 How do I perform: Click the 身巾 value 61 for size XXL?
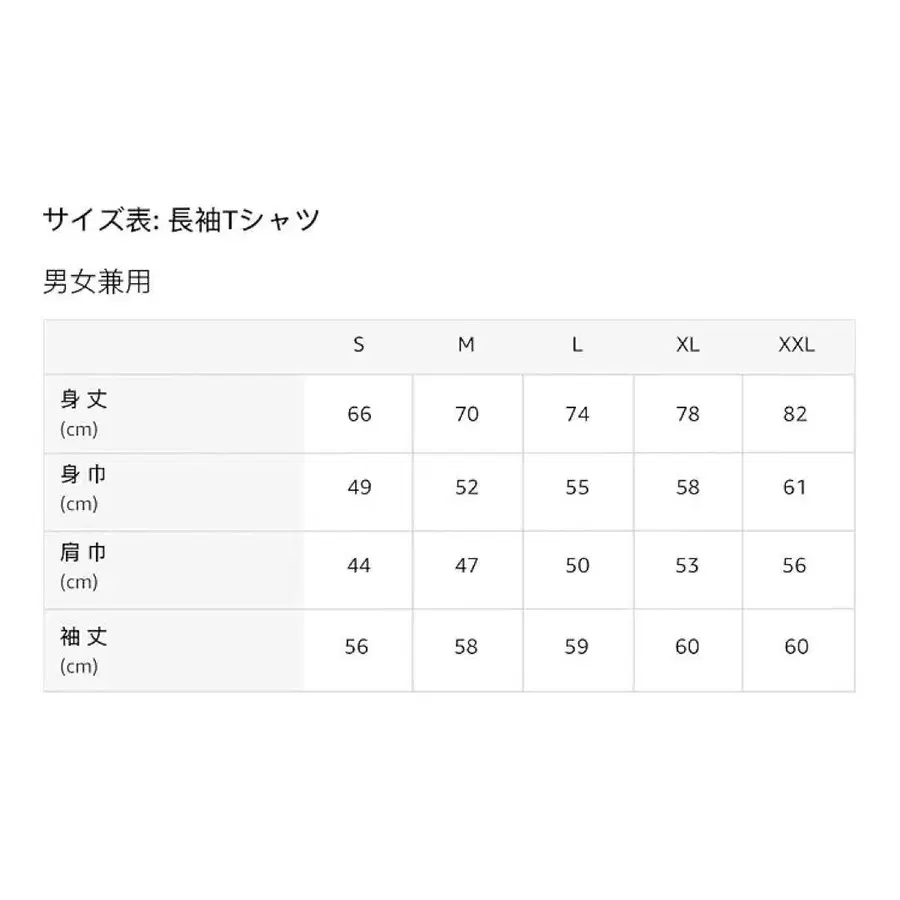(x=796, y=488)
